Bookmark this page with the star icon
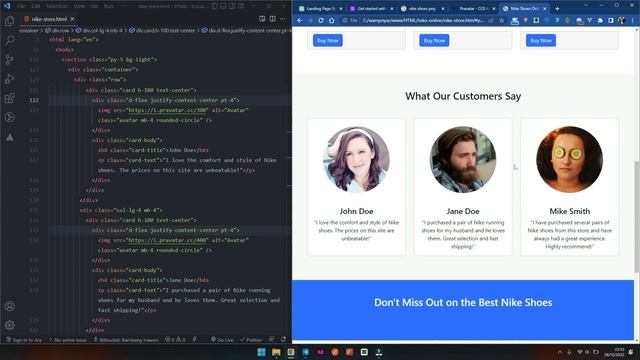This screenshot has width=640, height=360. (x=501, y=20)
